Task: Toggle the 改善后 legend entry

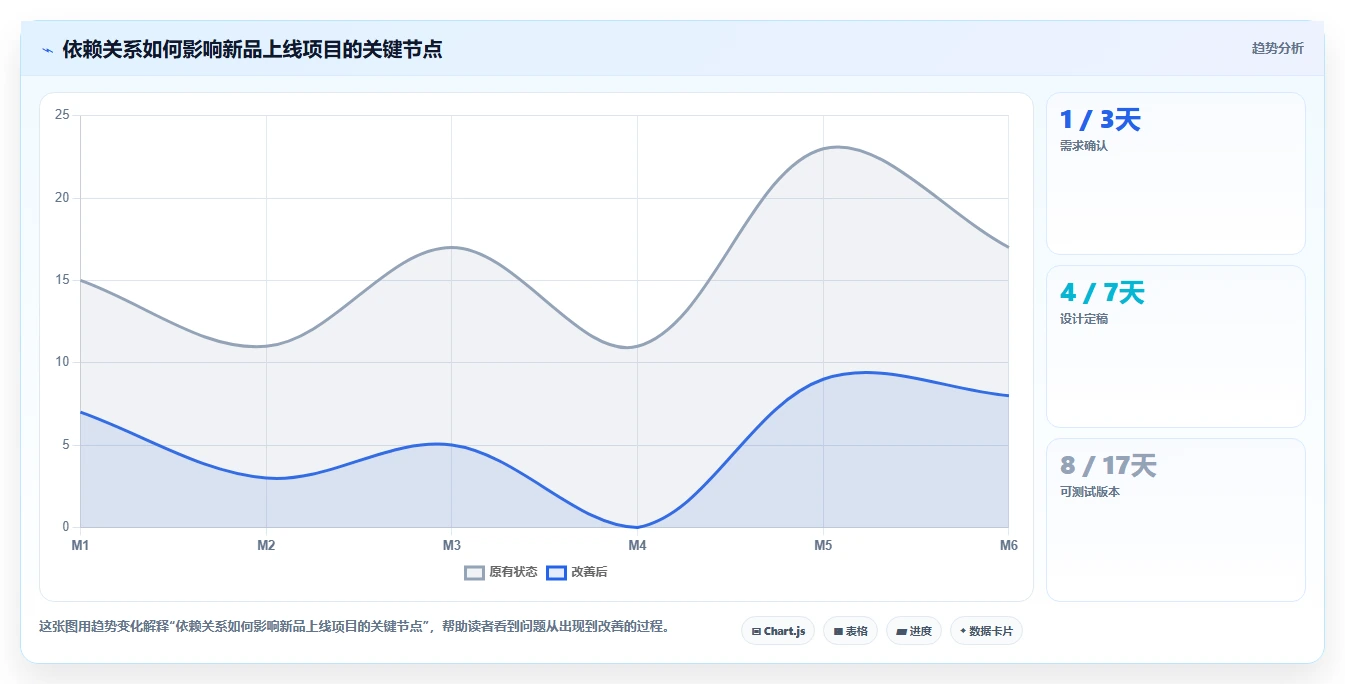Action: click(x=577, y=572)
